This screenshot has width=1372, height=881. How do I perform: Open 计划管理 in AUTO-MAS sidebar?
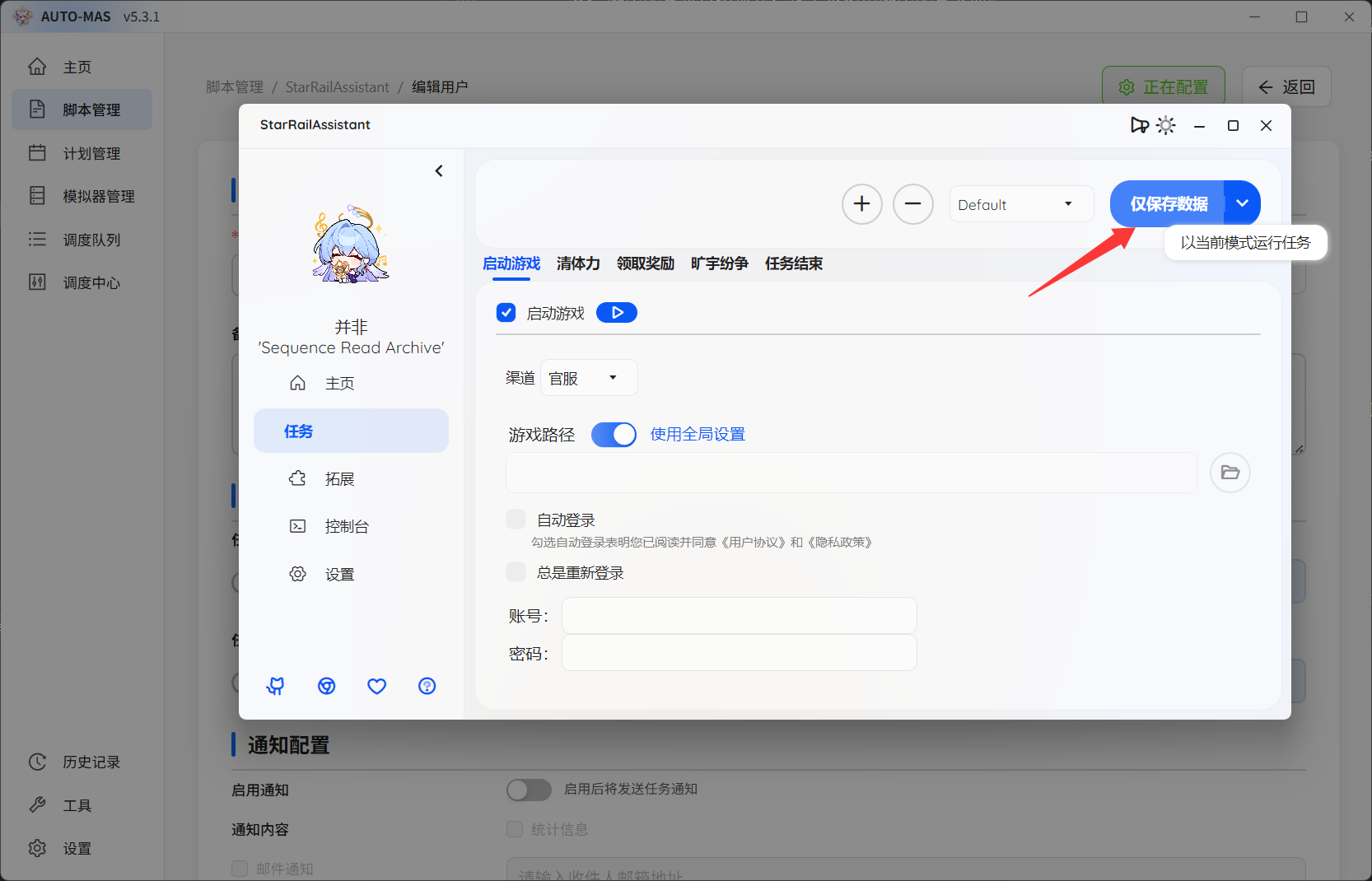pos(82,153)
